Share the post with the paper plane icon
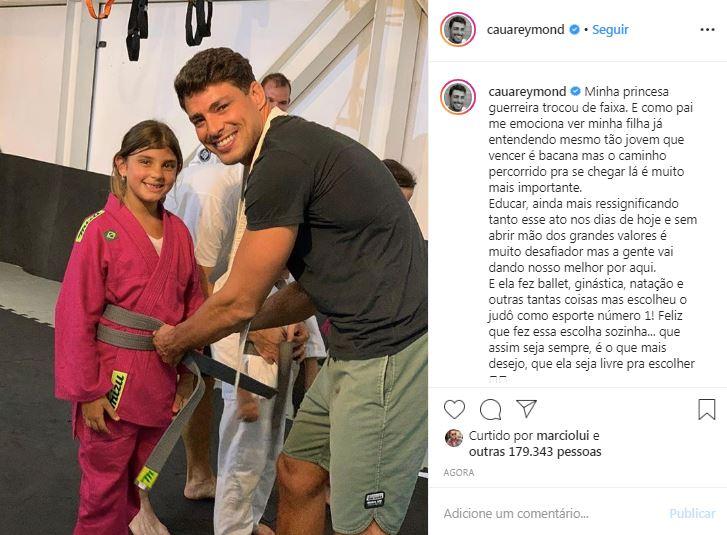Screen dimensions: 727x535 coord(526,408)
